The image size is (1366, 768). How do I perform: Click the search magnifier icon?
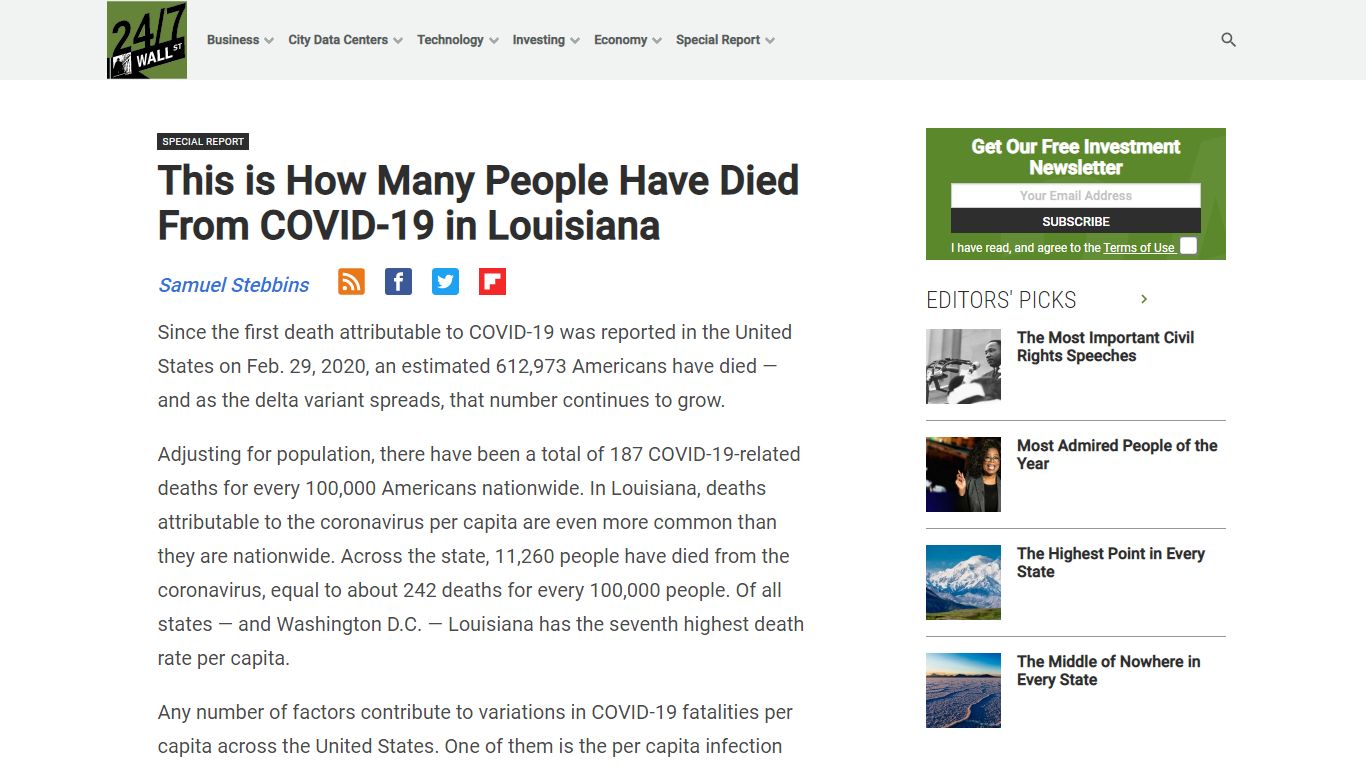(1228, 40)
